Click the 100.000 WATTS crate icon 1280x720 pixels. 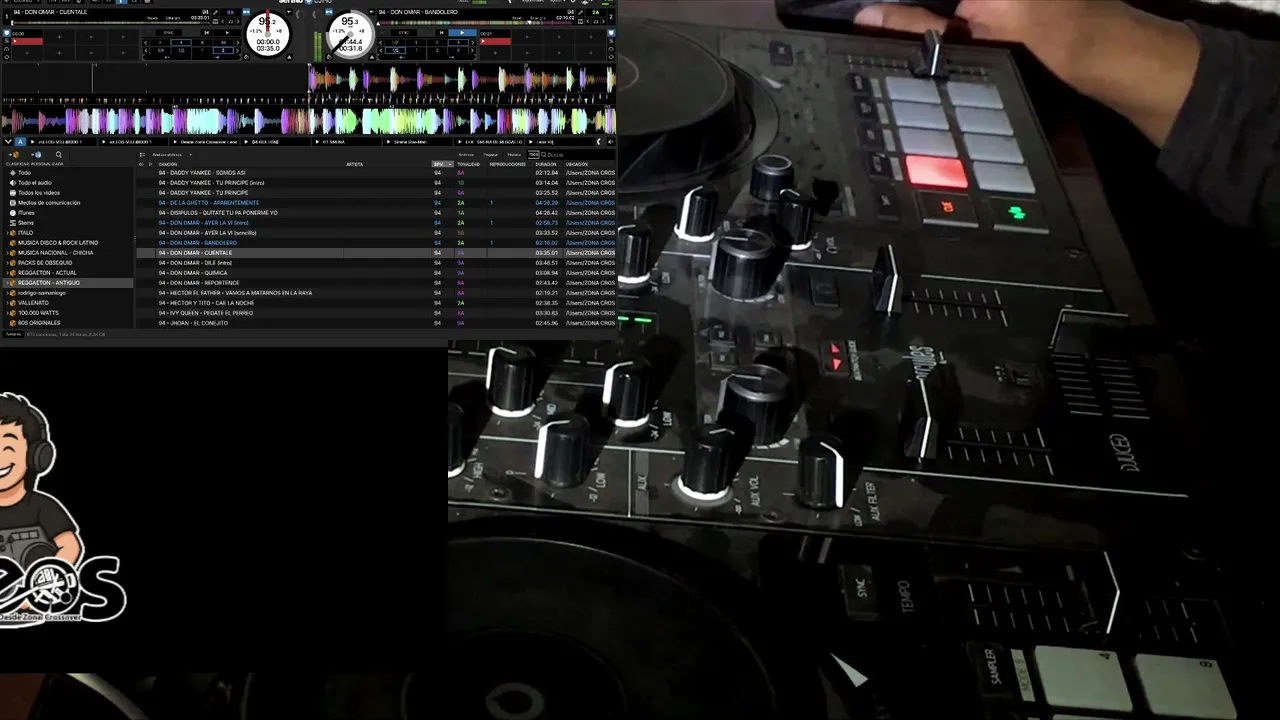click(x=13, y=313)
